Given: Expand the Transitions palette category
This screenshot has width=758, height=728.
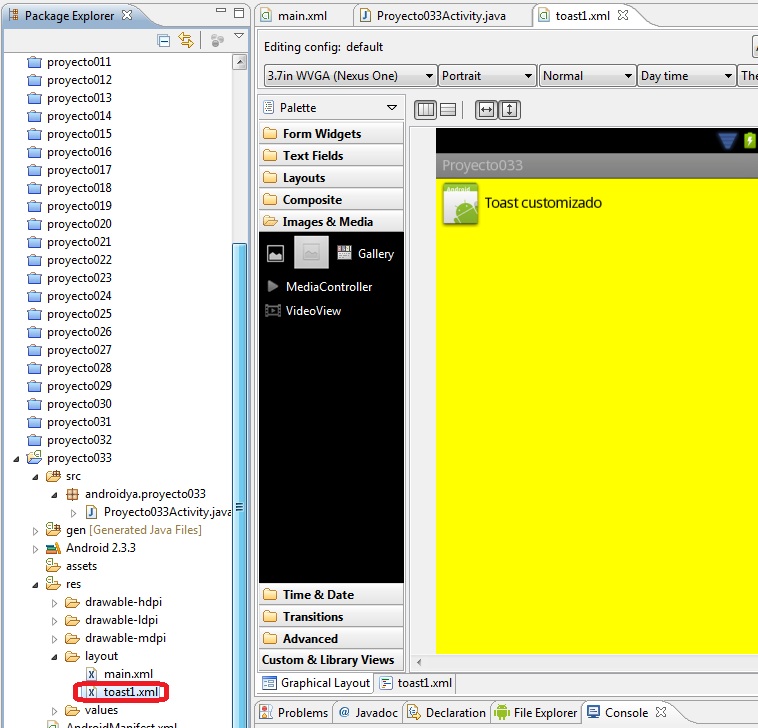Looking at the screenshot, I should click(331, 617).
